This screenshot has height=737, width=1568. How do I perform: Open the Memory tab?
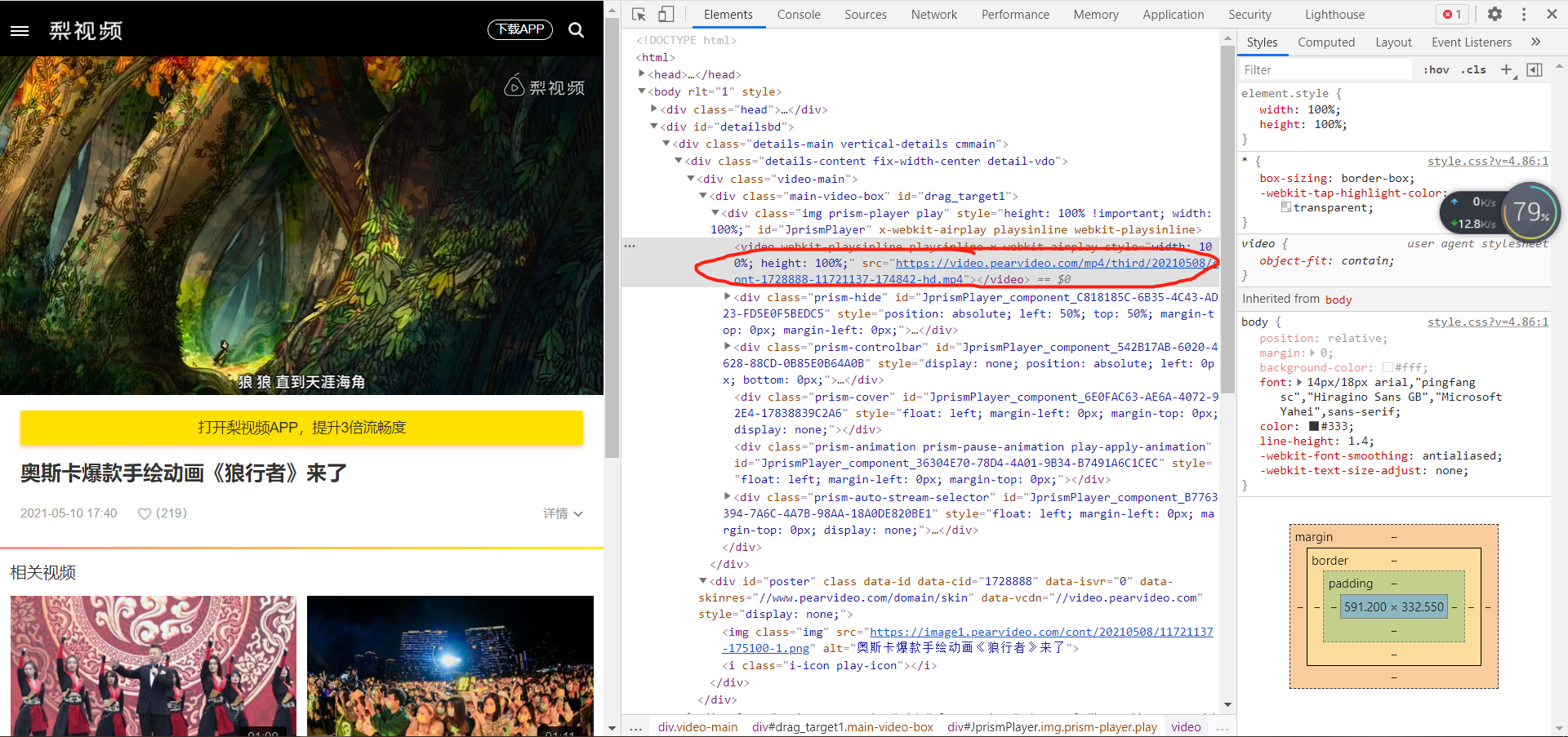tap(1096, 15)
